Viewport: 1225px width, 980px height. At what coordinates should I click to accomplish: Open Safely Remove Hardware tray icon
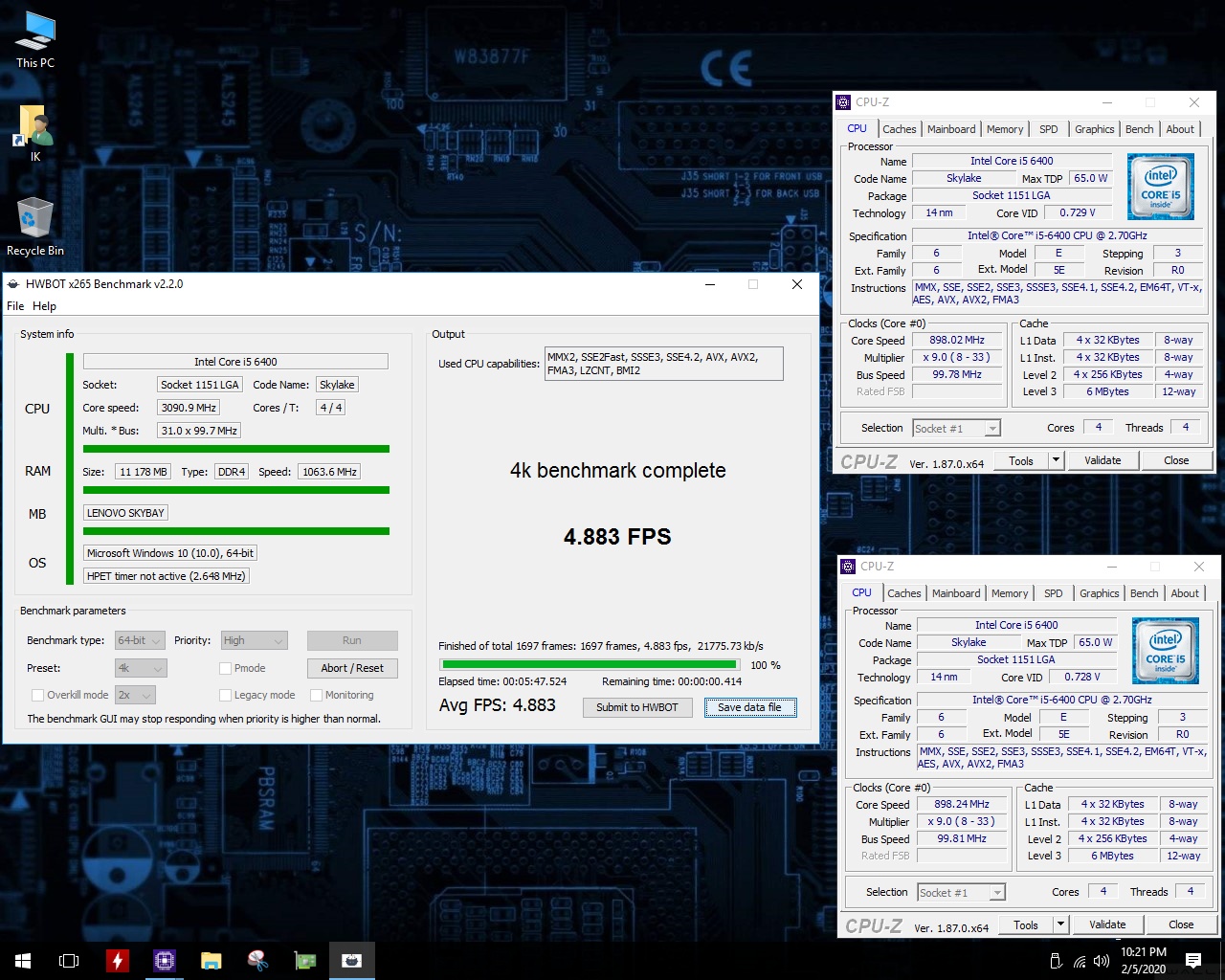click(1056, 961)
